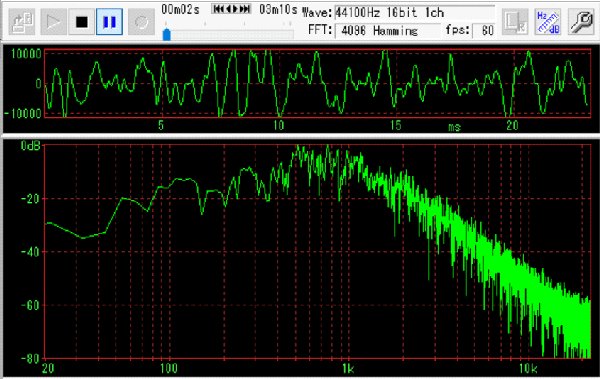This screenshot has height=379, width=600.
Task: Click the total duration 03m10s label
Action: [278, 9]
